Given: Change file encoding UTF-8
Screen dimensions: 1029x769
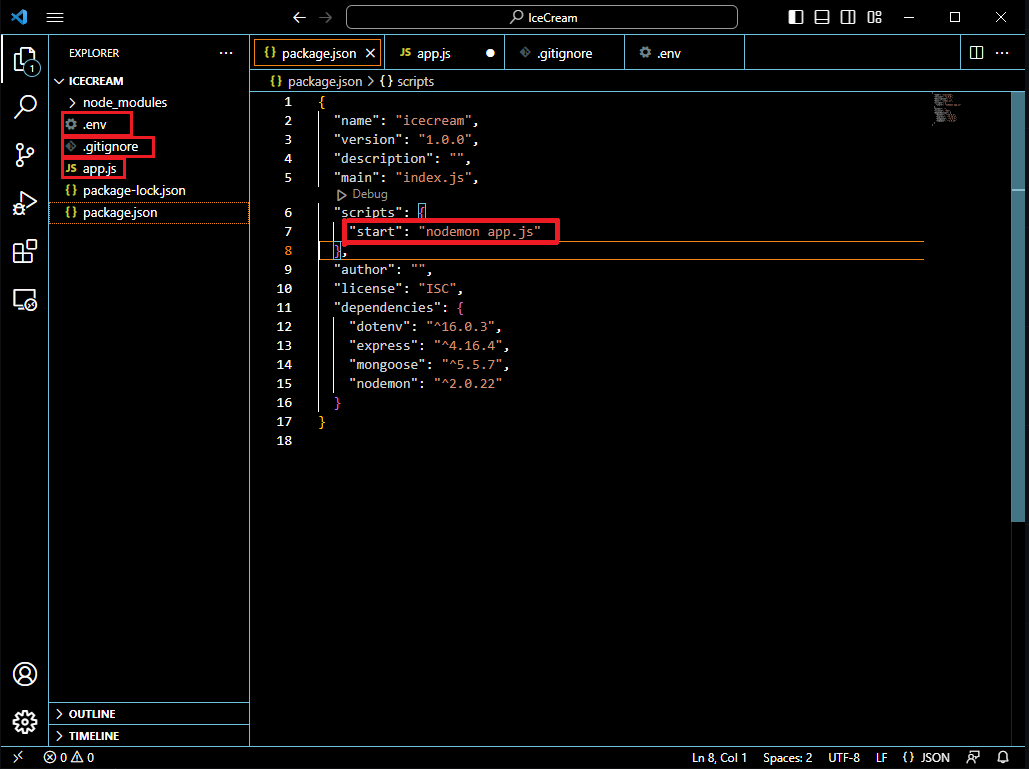Looking at the screenshot, I should pos(844,758).
